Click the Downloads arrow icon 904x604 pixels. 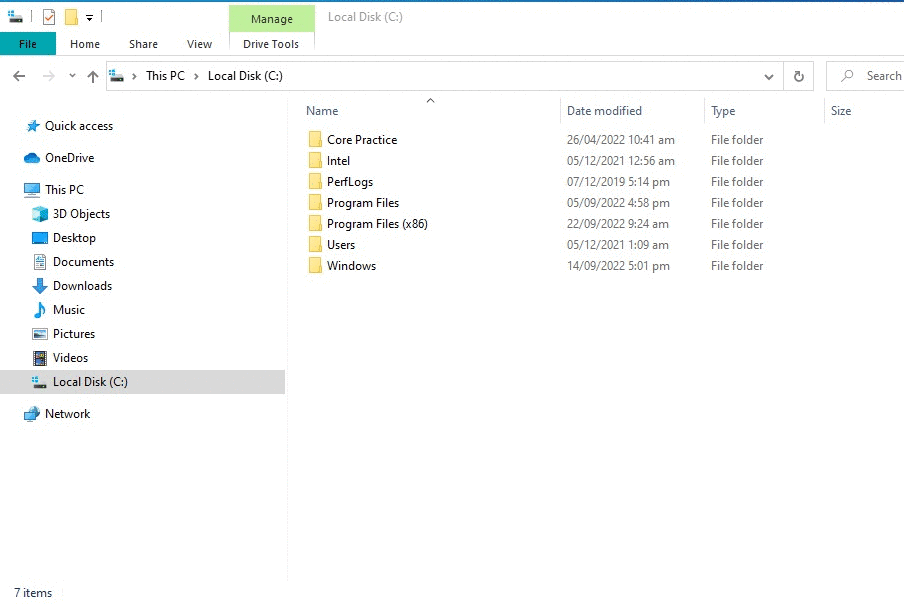coord(40,286)
